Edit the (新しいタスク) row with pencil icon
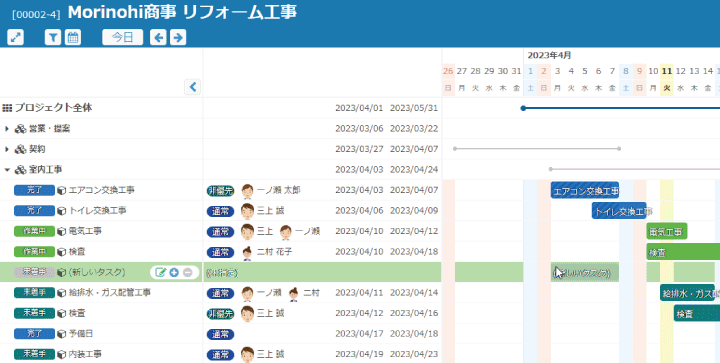 point(160,273)
